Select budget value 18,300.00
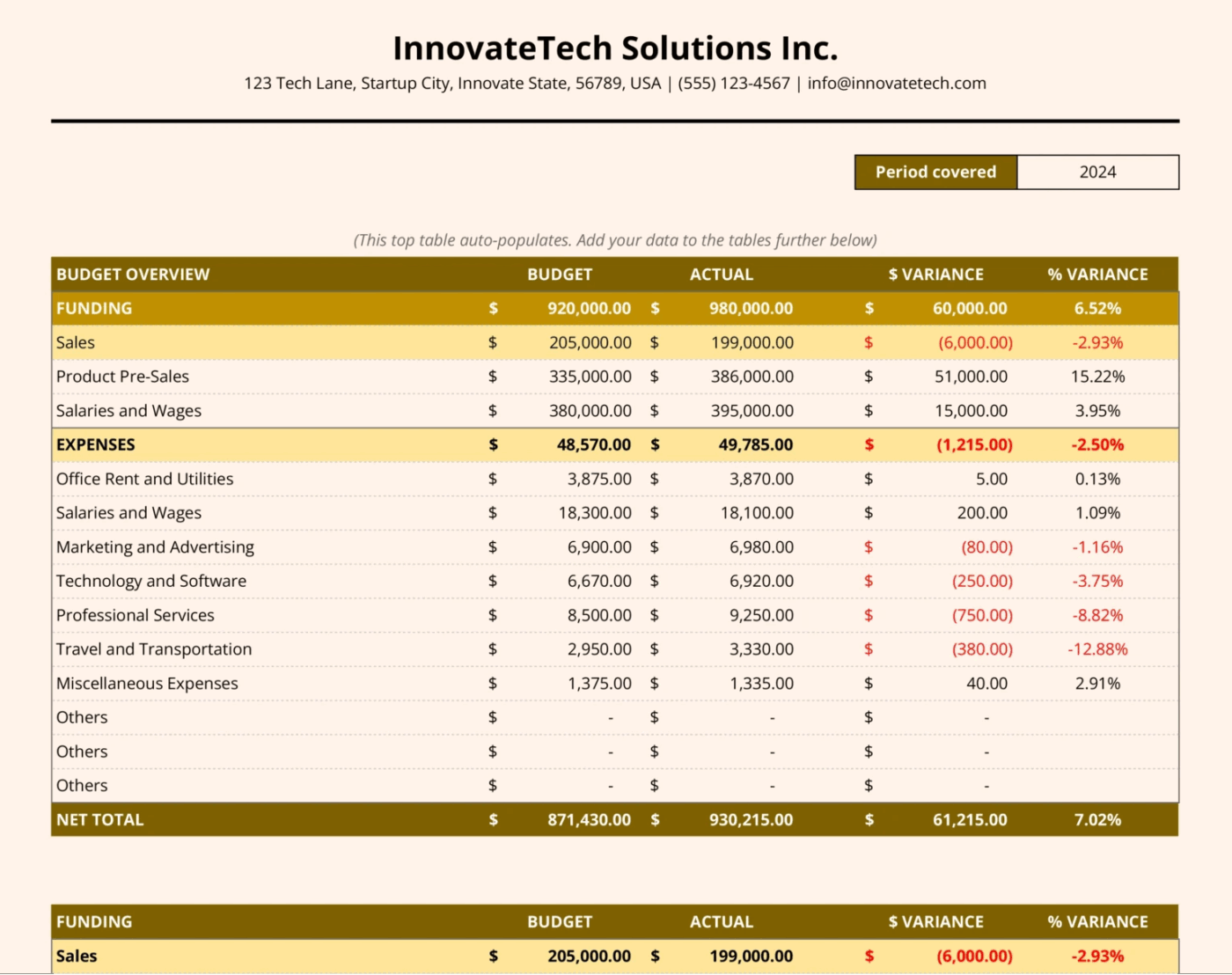 595,513
